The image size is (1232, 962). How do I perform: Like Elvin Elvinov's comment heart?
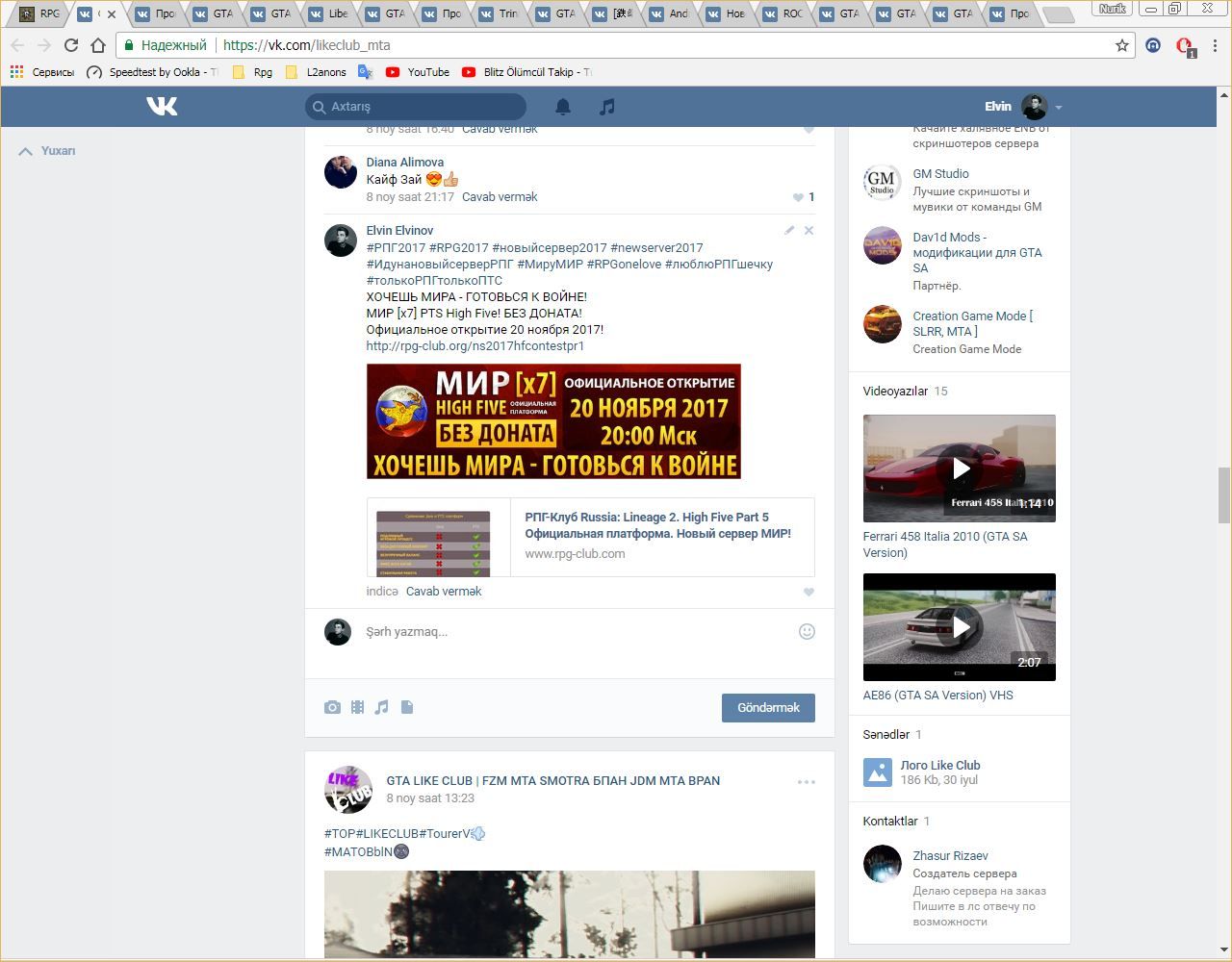pos(808,592)
